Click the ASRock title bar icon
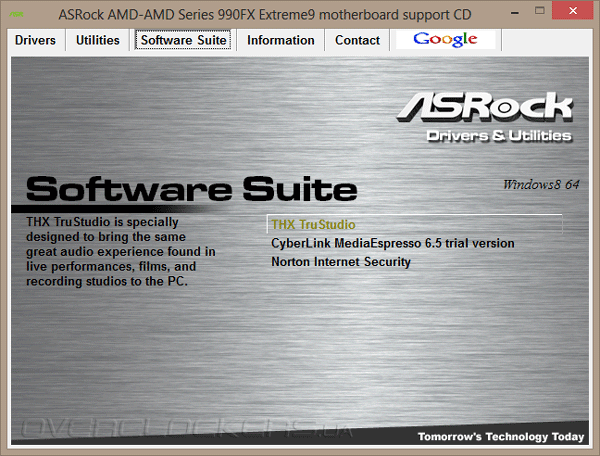This screenshot has height=456, width=600. point(16,15)
